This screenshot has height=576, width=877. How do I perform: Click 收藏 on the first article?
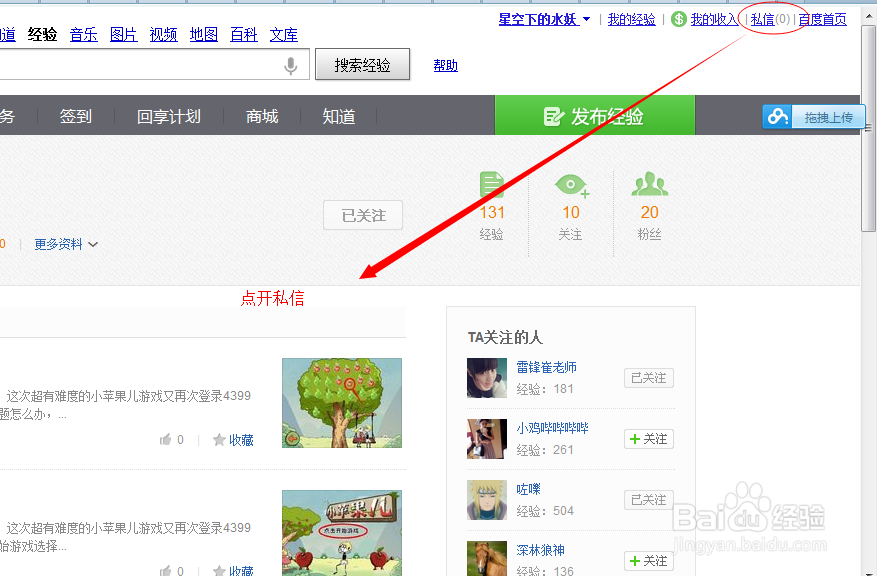click(x=241, y=440)
